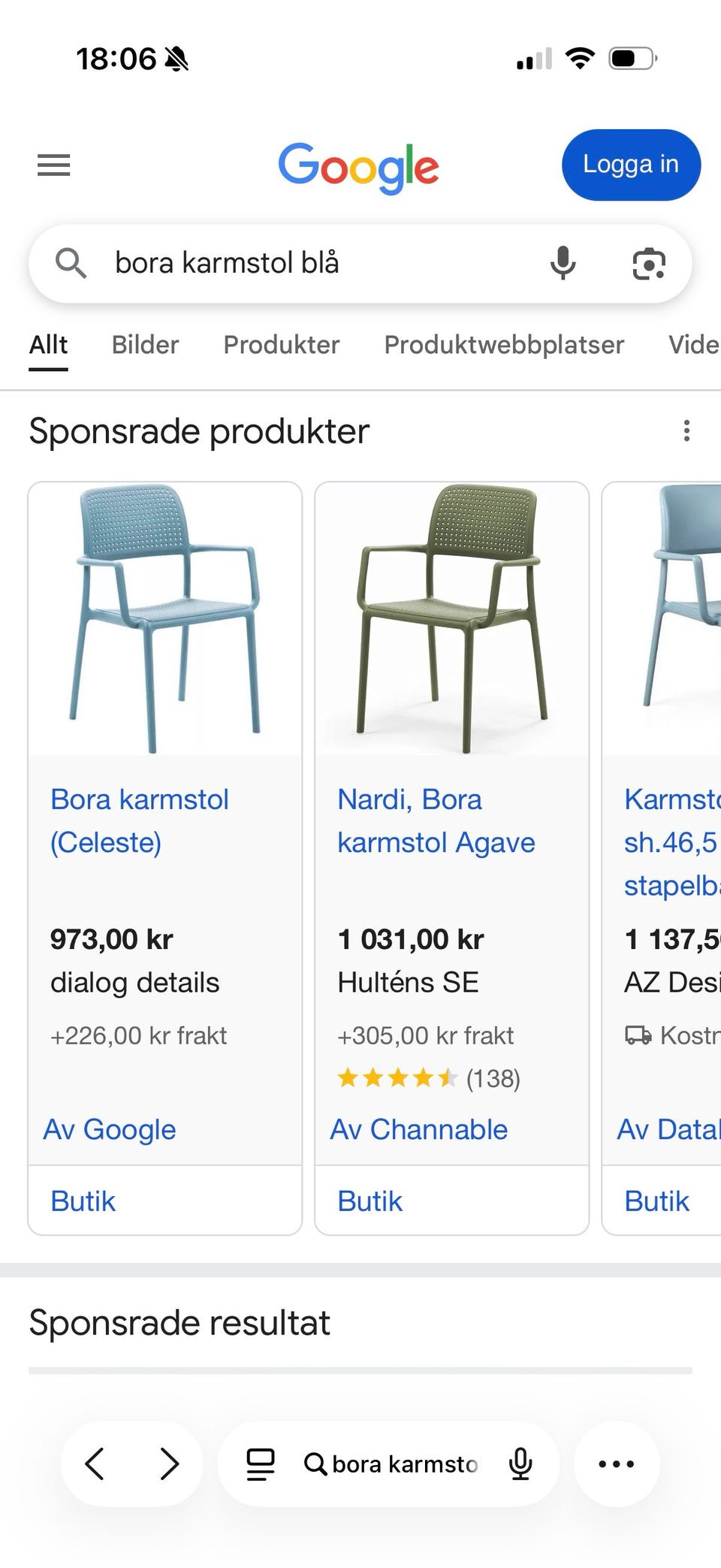Tap the search magnifier icon

click(x=71, y=264)
